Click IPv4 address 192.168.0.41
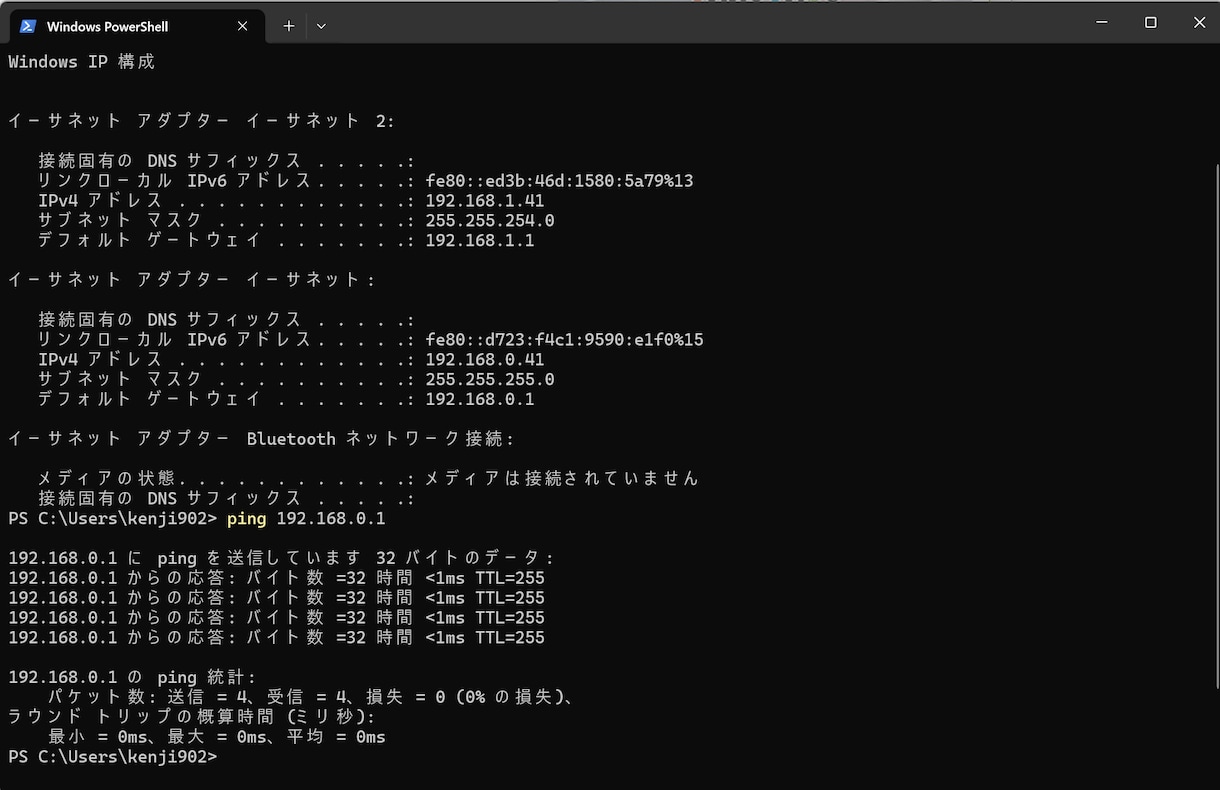The width and height of the screenshot is (1220, 790). coord(484,360)
